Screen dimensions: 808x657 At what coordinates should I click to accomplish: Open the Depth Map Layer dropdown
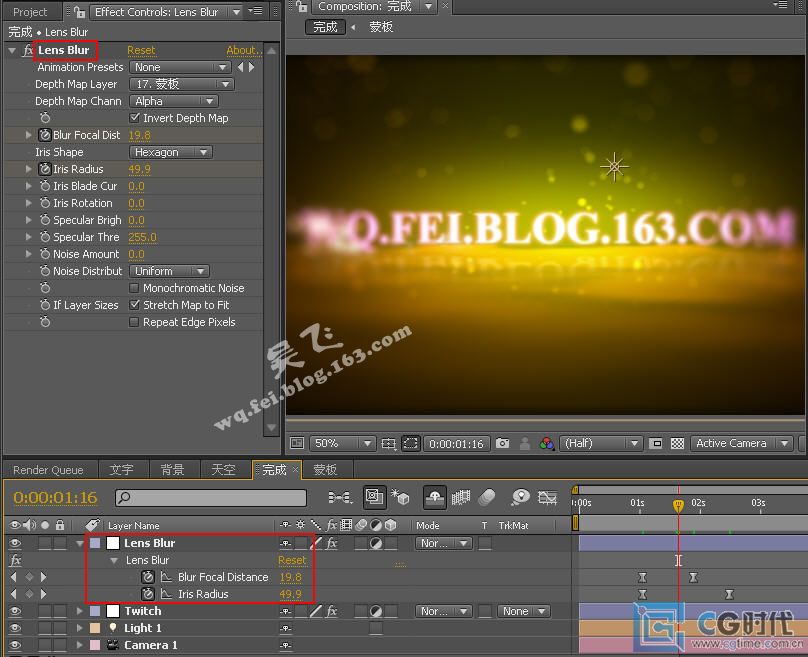coord(182,84)
